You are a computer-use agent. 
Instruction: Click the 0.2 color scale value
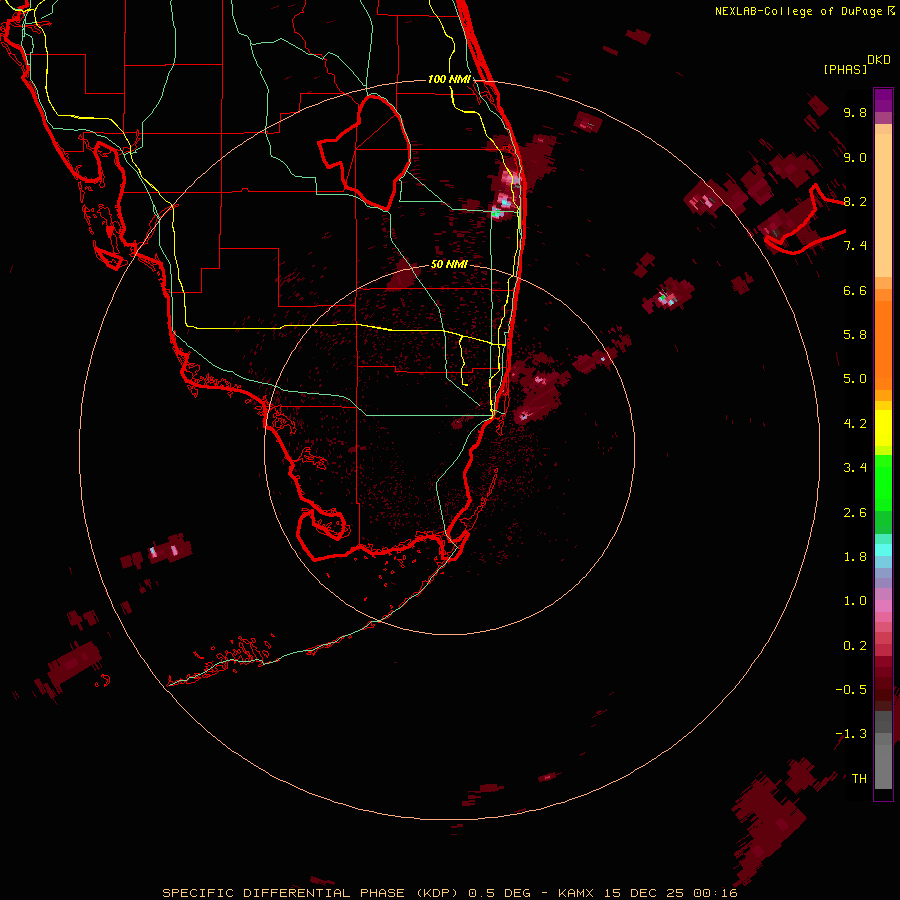(x=855, y=646)
